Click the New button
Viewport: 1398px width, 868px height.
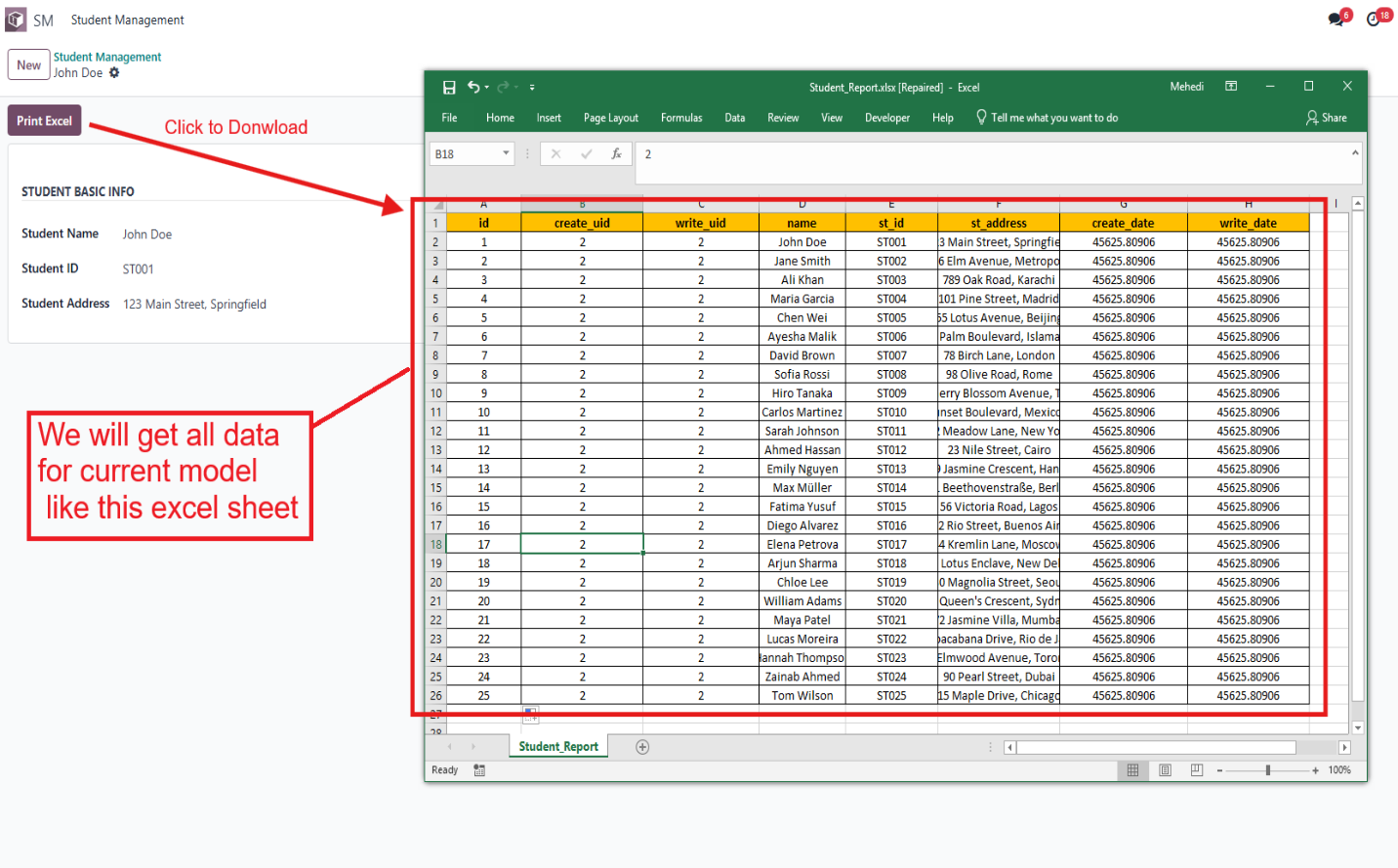click(28, 65)
